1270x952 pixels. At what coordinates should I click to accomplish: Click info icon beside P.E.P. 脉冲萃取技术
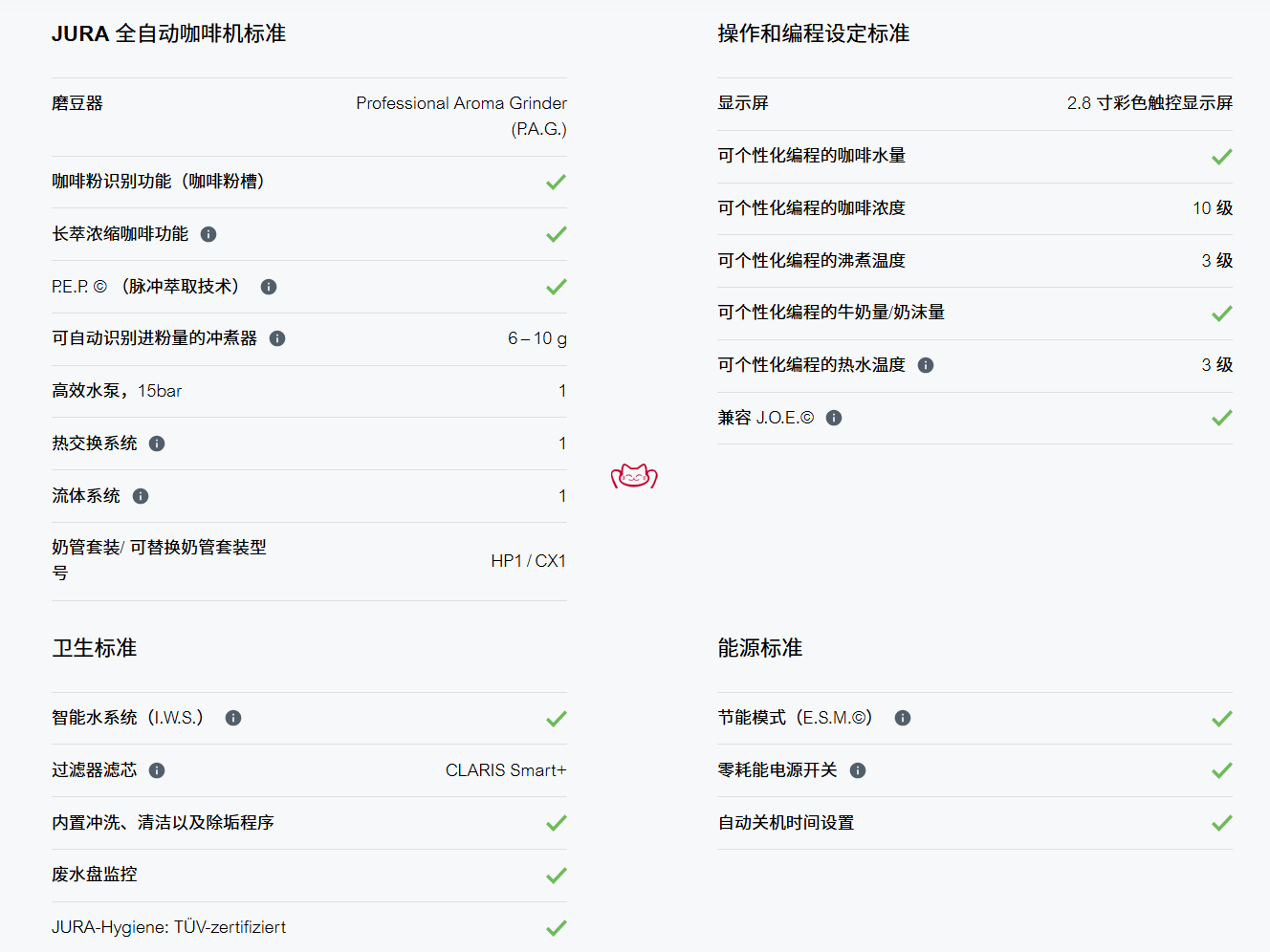pos(269,287)
